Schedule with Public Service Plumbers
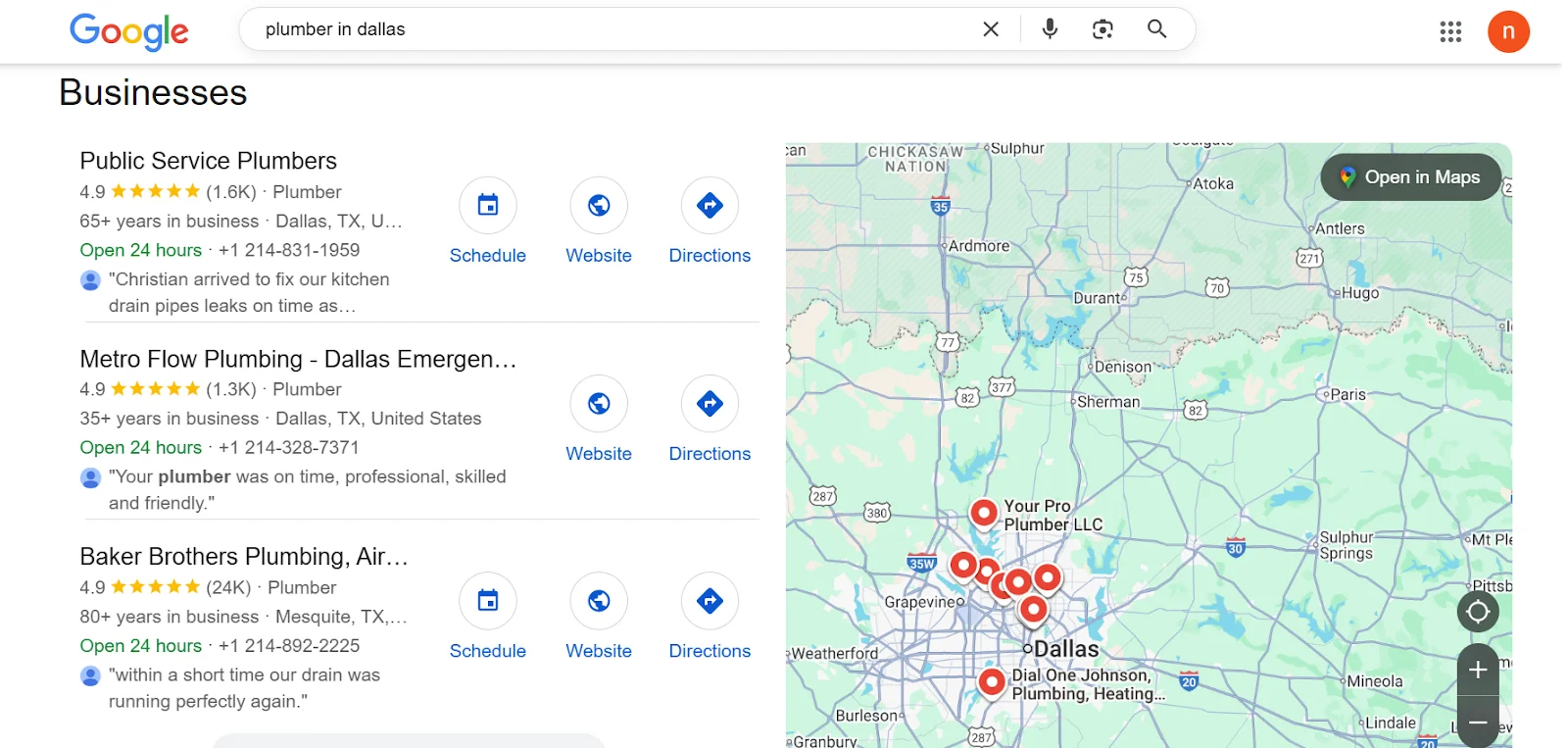1568x748 pixels. [488, 222]
